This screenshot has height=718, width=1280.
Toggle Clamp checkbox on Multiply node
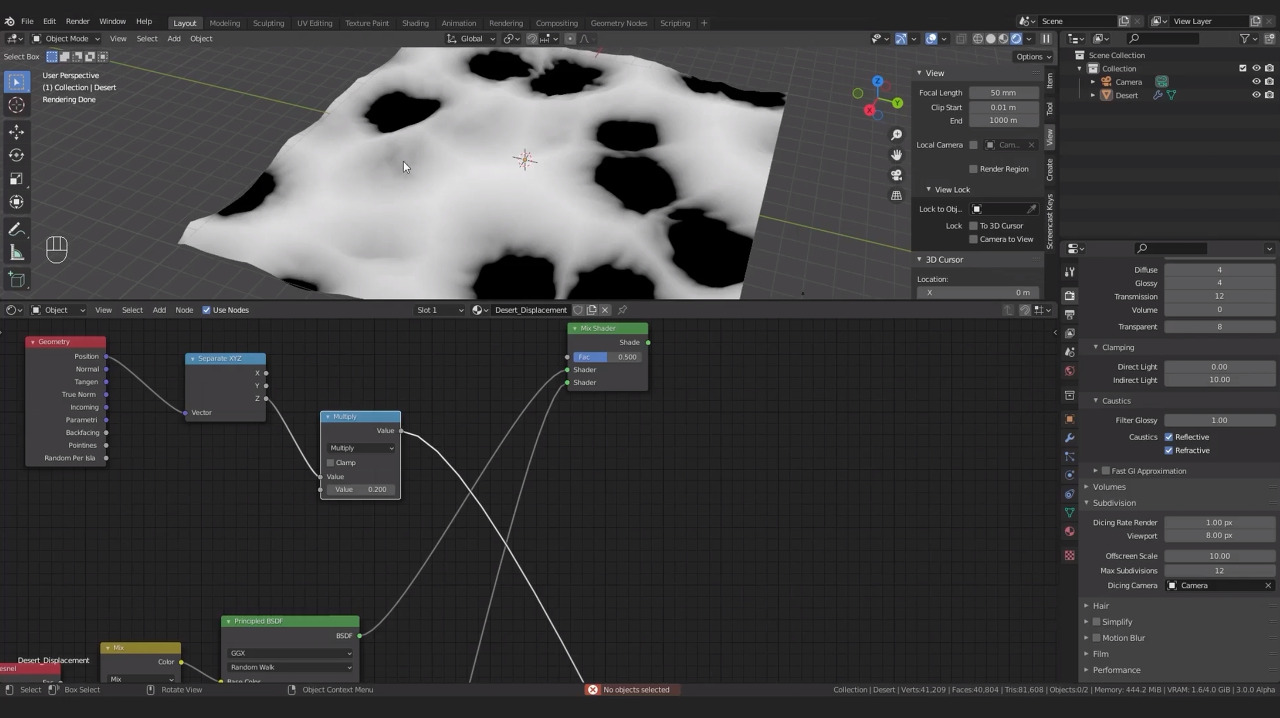point(331,463)
